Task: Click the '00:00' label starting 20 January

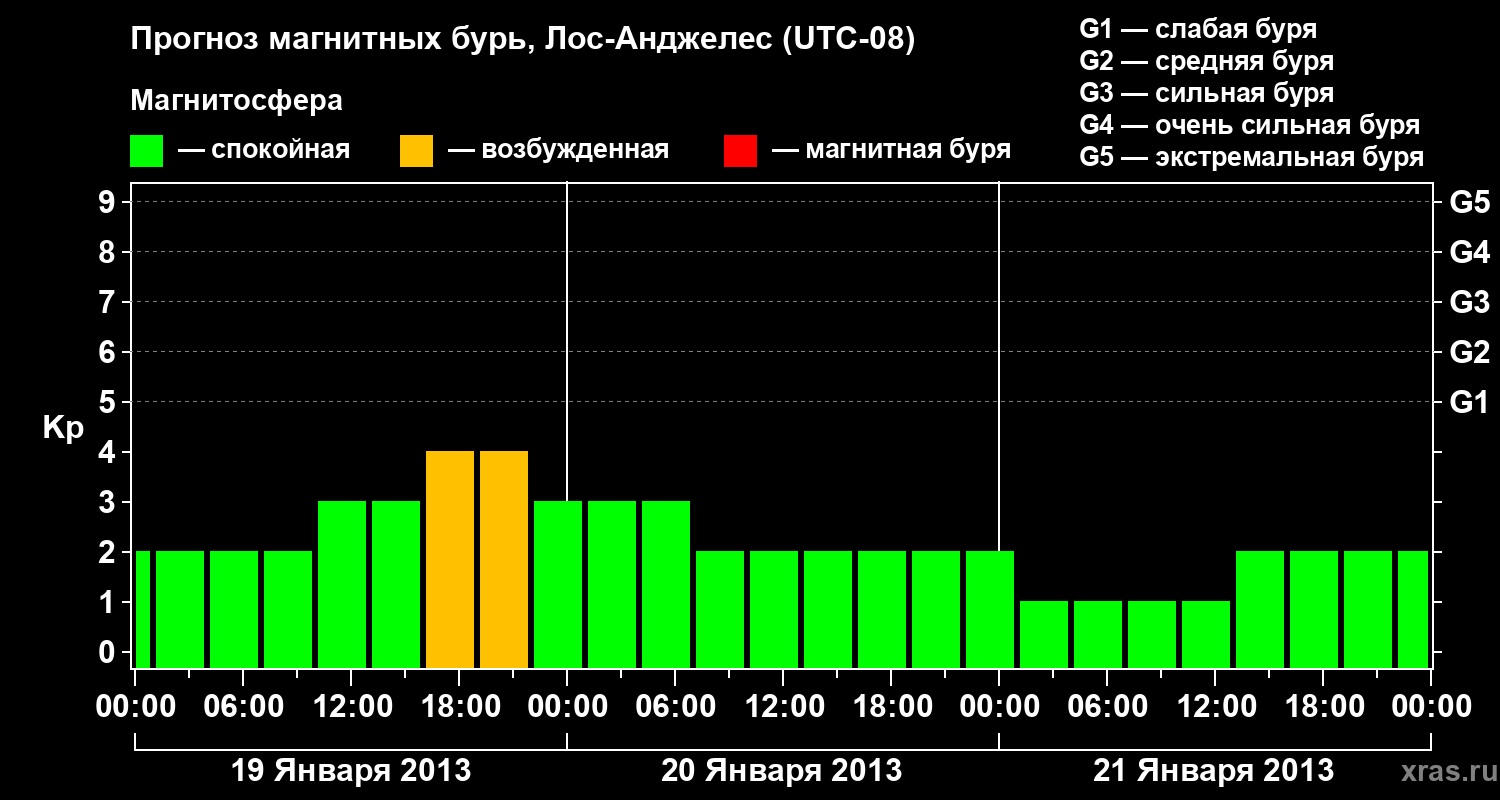Action: tap(567, 706)
